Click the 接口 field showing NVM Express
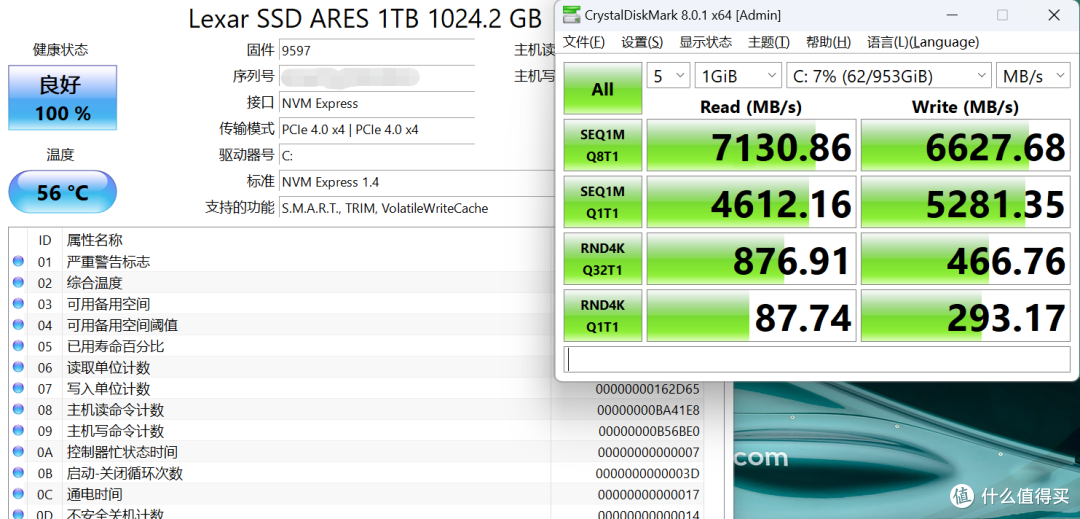The width and height of the screenshot is (1080, 519). [x=377, y=103]
